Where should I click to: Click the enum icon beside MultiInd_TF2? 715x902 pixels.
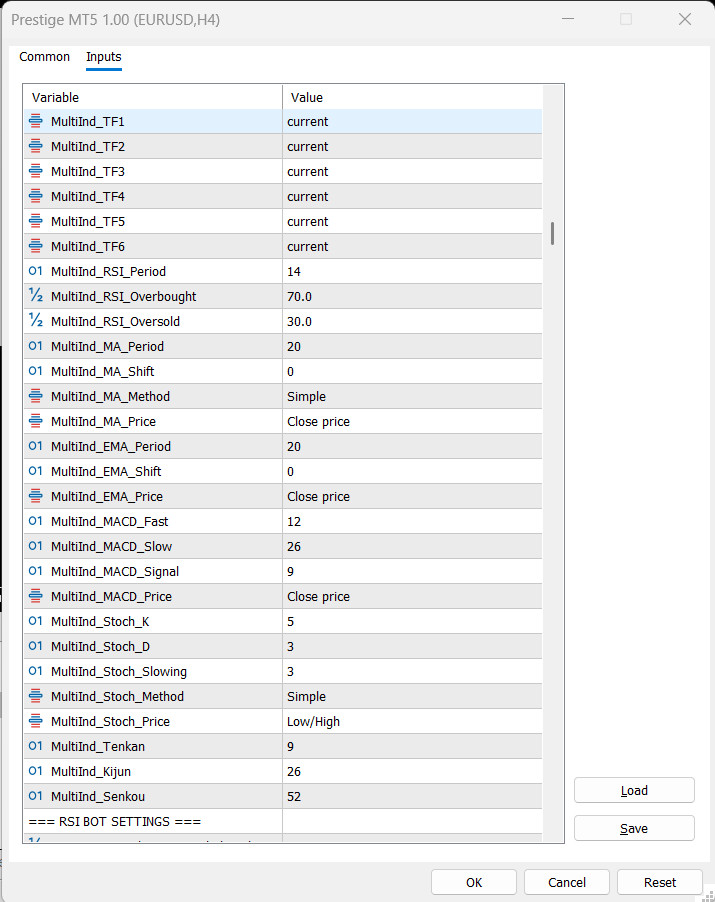pyautogui.click(x=36, y=146)
